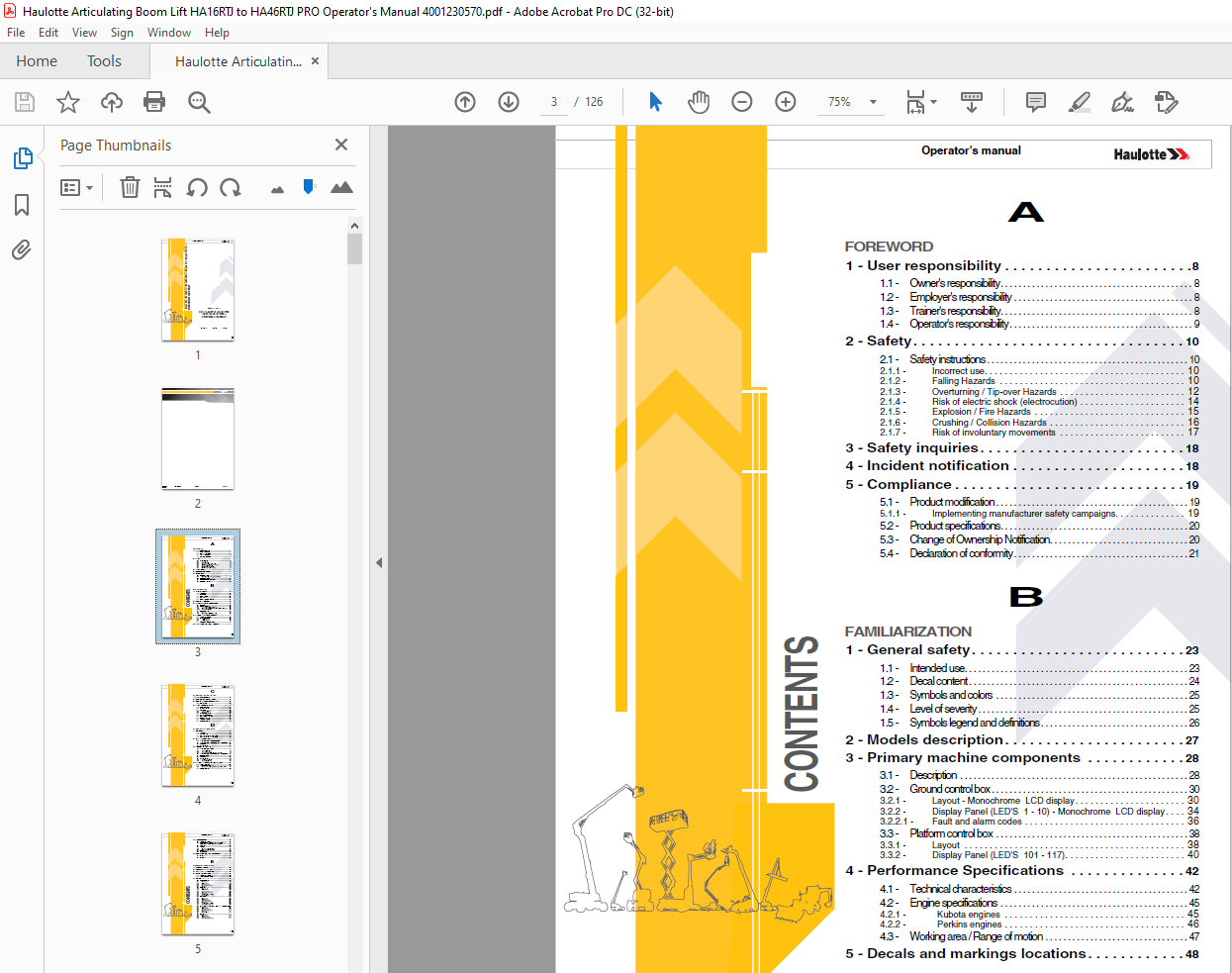Select page 4 thumbnail
Viewport: 1232px width, 973px height.
[x=198, y=735]
